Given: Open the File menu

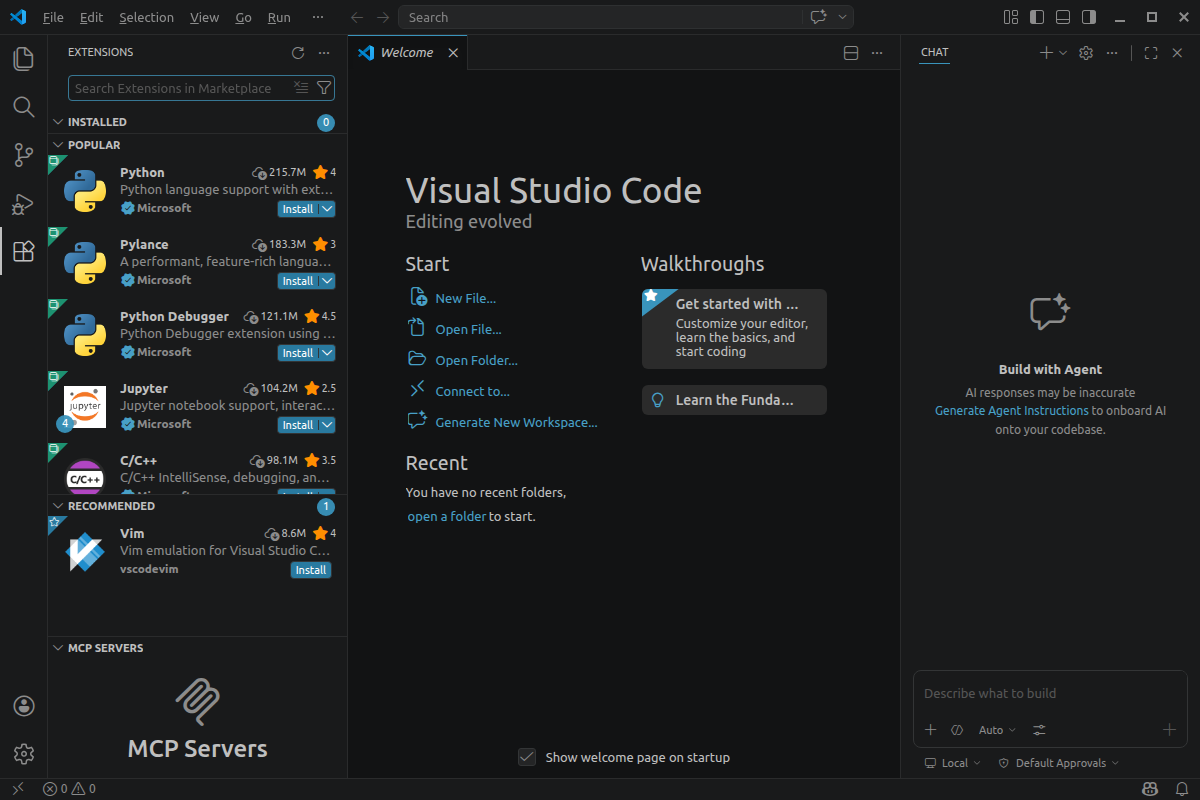Looking at the screenshot, I should pos(53,17).
